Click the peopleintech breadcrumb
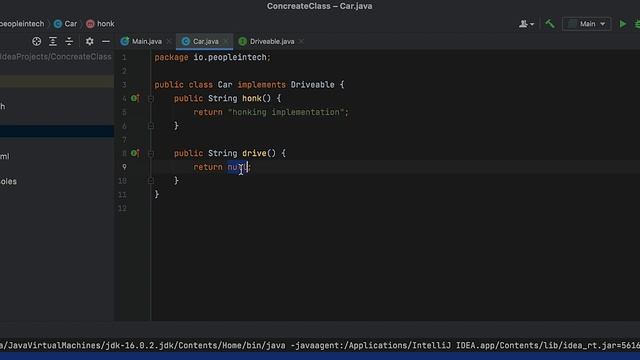The width and height of the screenshot is (640, 360). [22, 24]
